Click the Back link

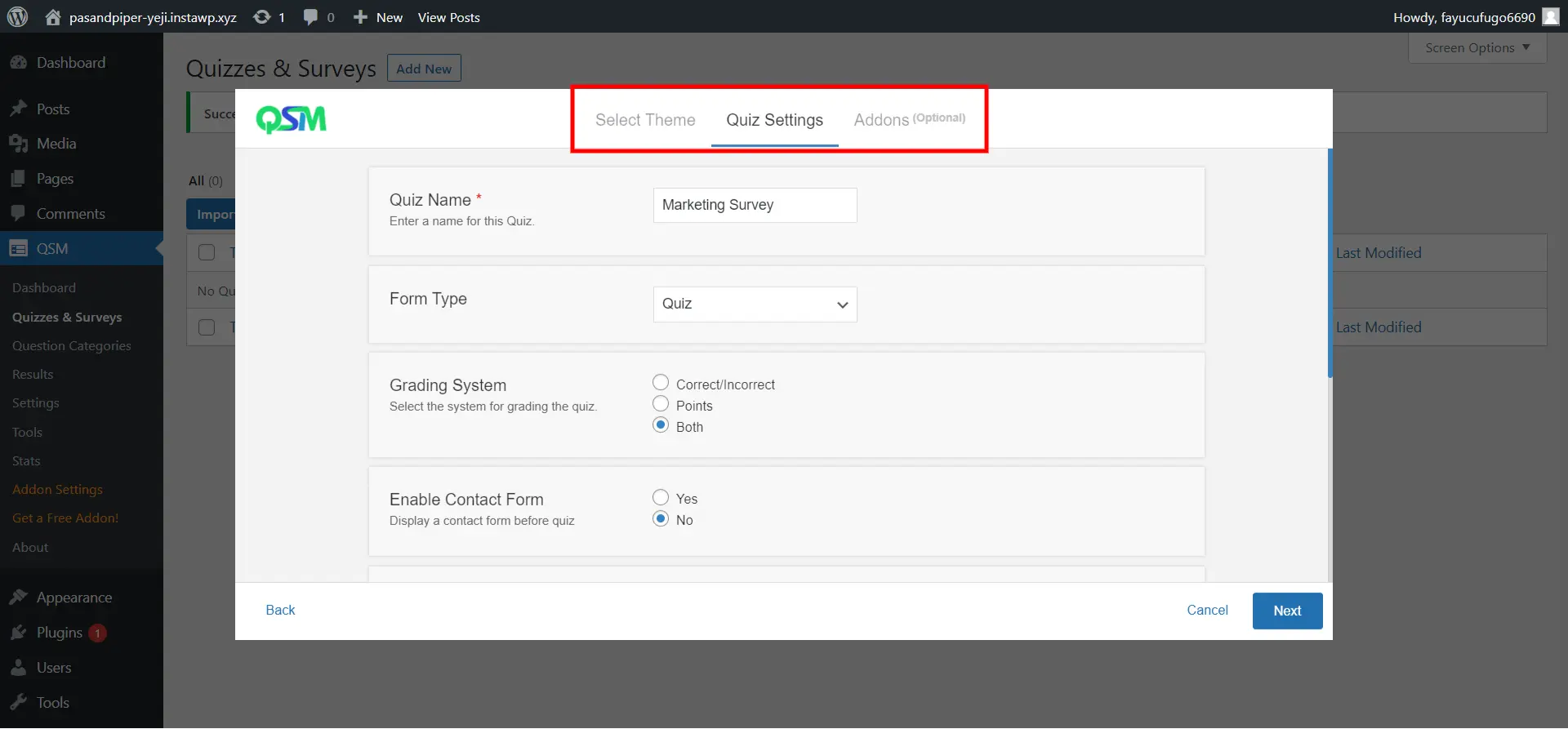click(280, 611)
